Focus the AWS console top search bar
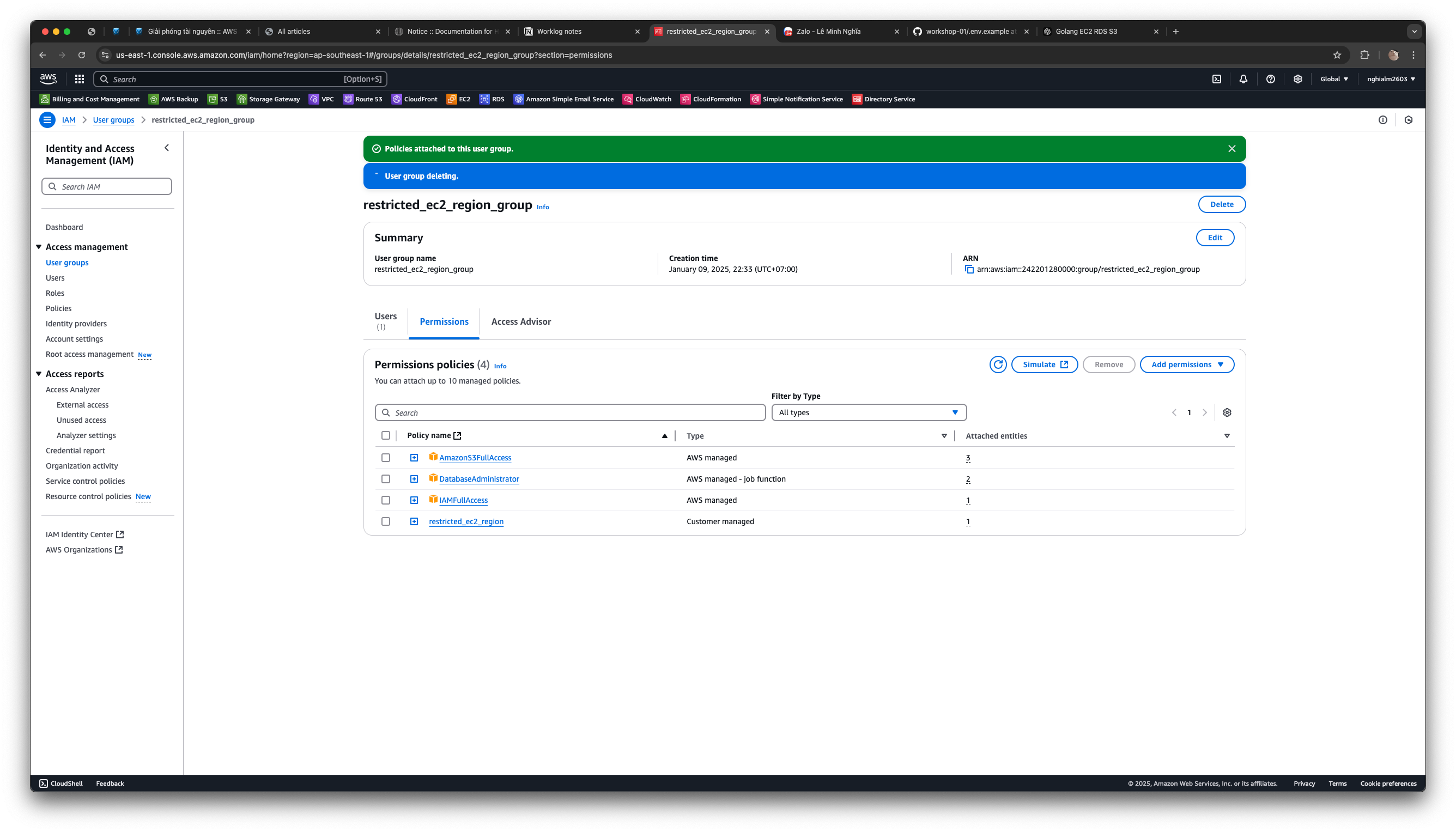 (240, 79)
